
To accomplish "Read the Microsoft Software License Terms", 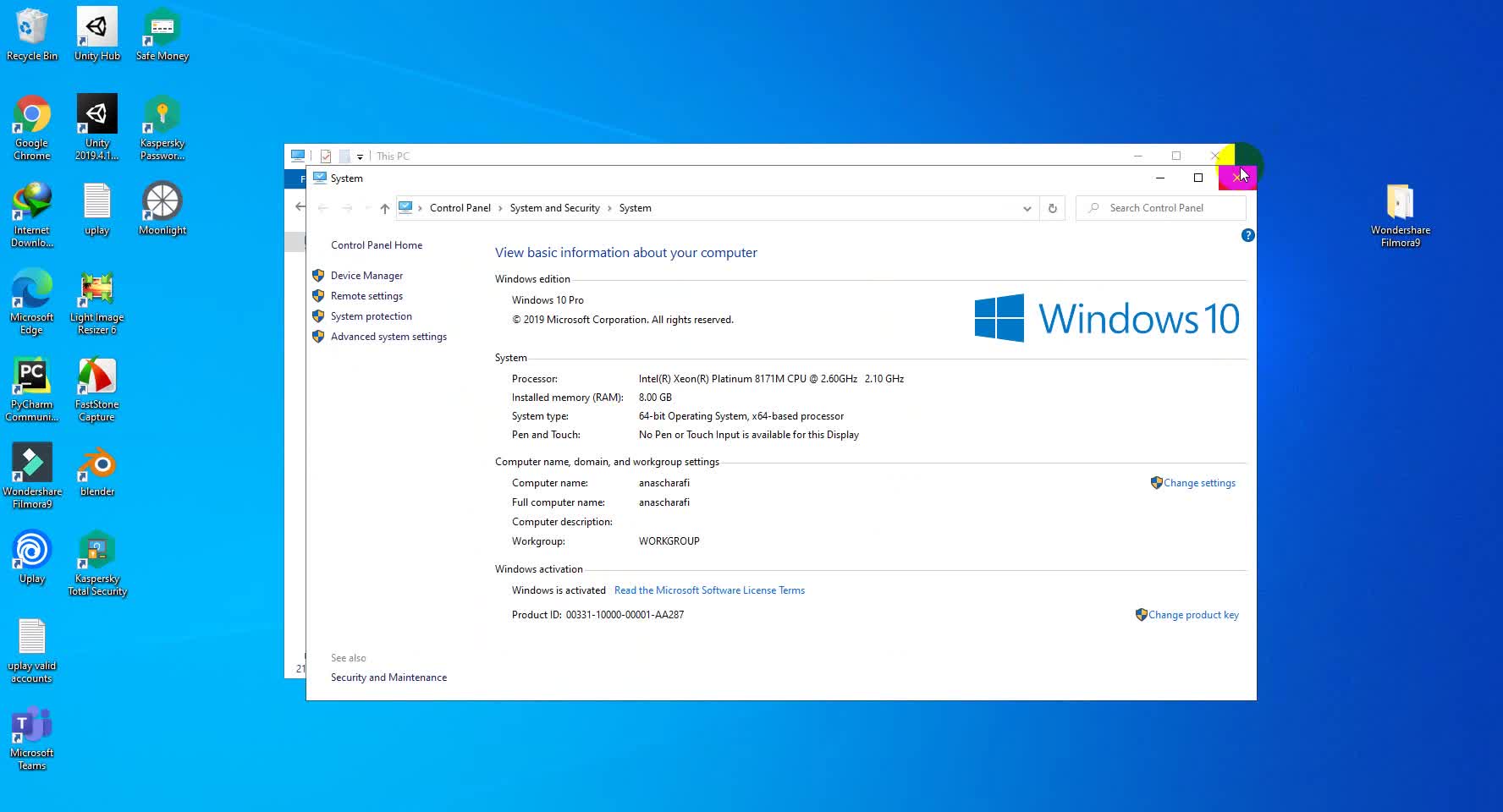I will [x=709, y=590].
